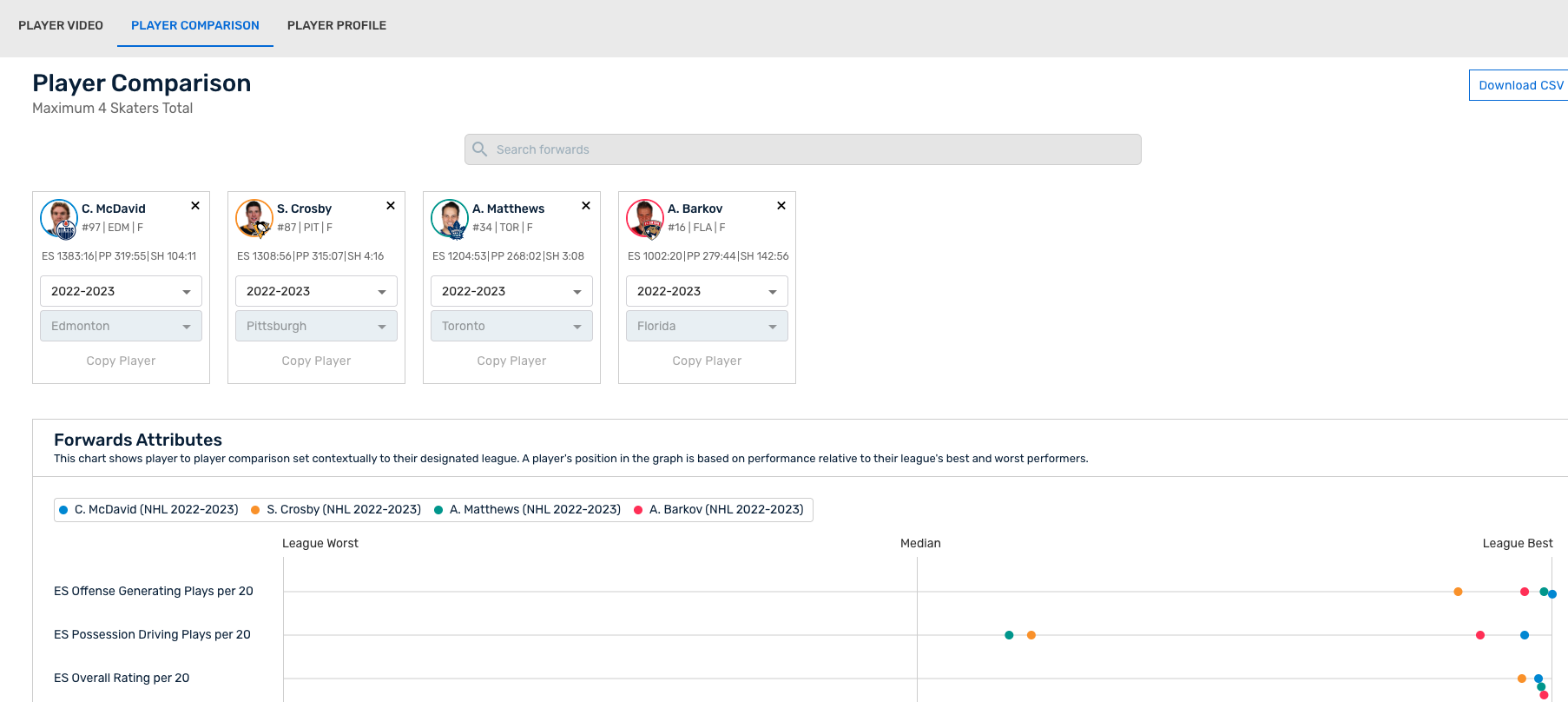Click S. Crosby's player avatar

click(x=254, y=218)
